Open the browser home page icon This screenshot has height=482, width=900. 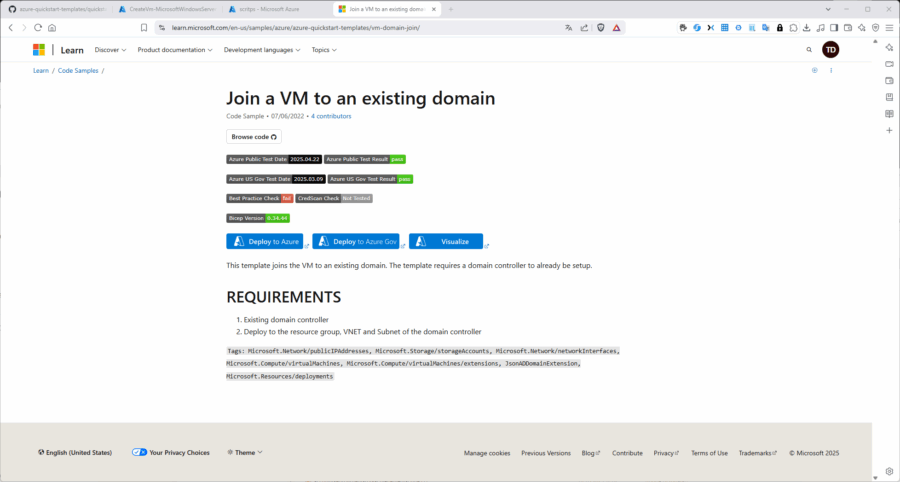[x=52, y=28]
